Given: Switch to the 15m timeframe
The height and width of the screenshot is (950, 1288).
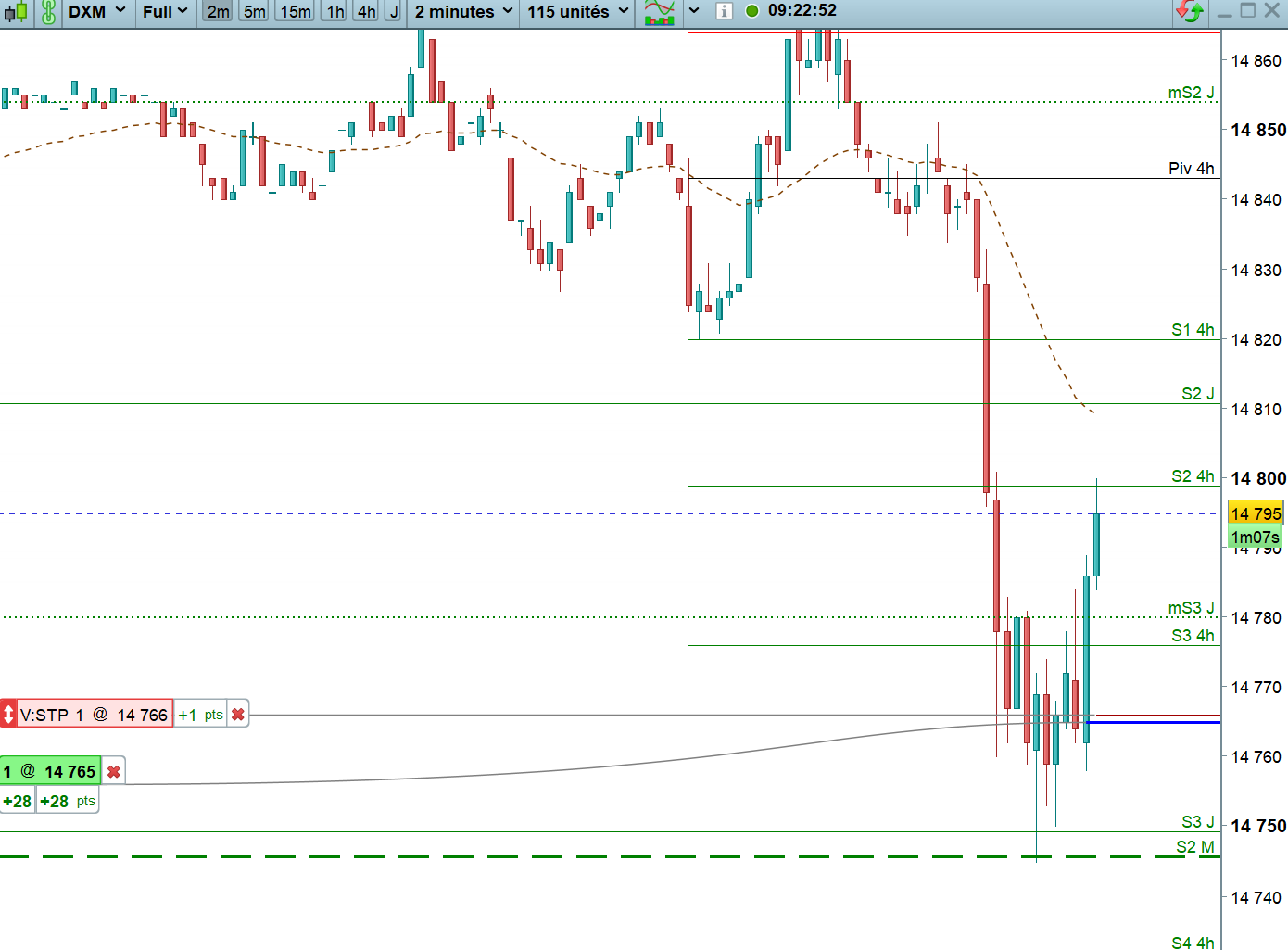Looking at the screenshot, I should point(296,12).
